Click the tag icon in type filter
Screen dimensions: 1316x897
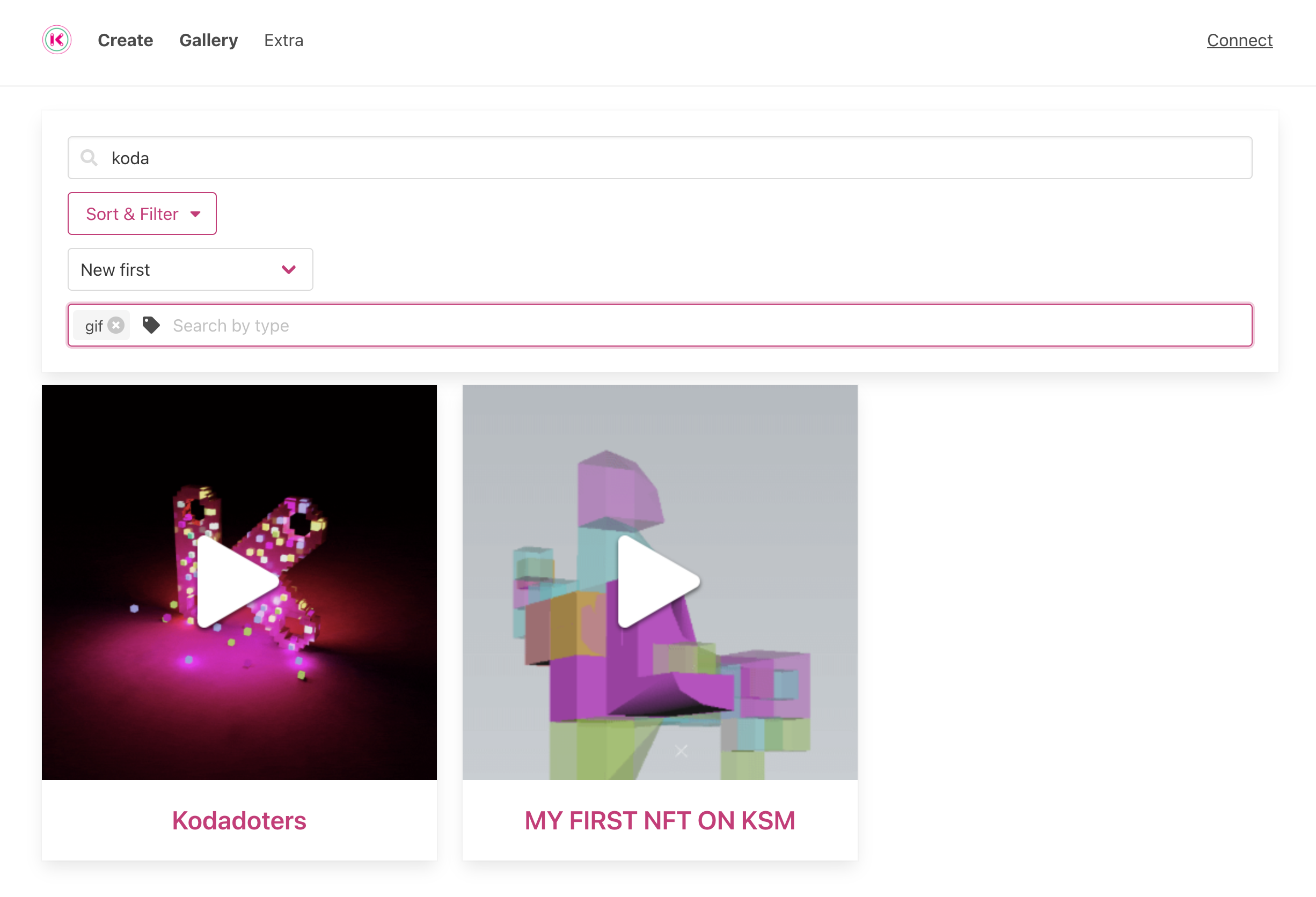(151, 326)
